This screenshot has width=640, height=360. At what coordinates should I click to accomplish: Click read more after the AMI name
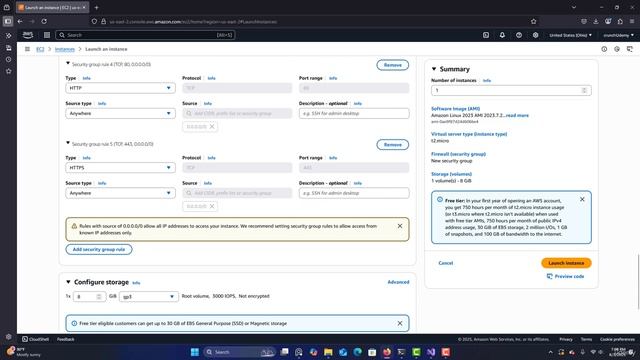click(517, 116)
